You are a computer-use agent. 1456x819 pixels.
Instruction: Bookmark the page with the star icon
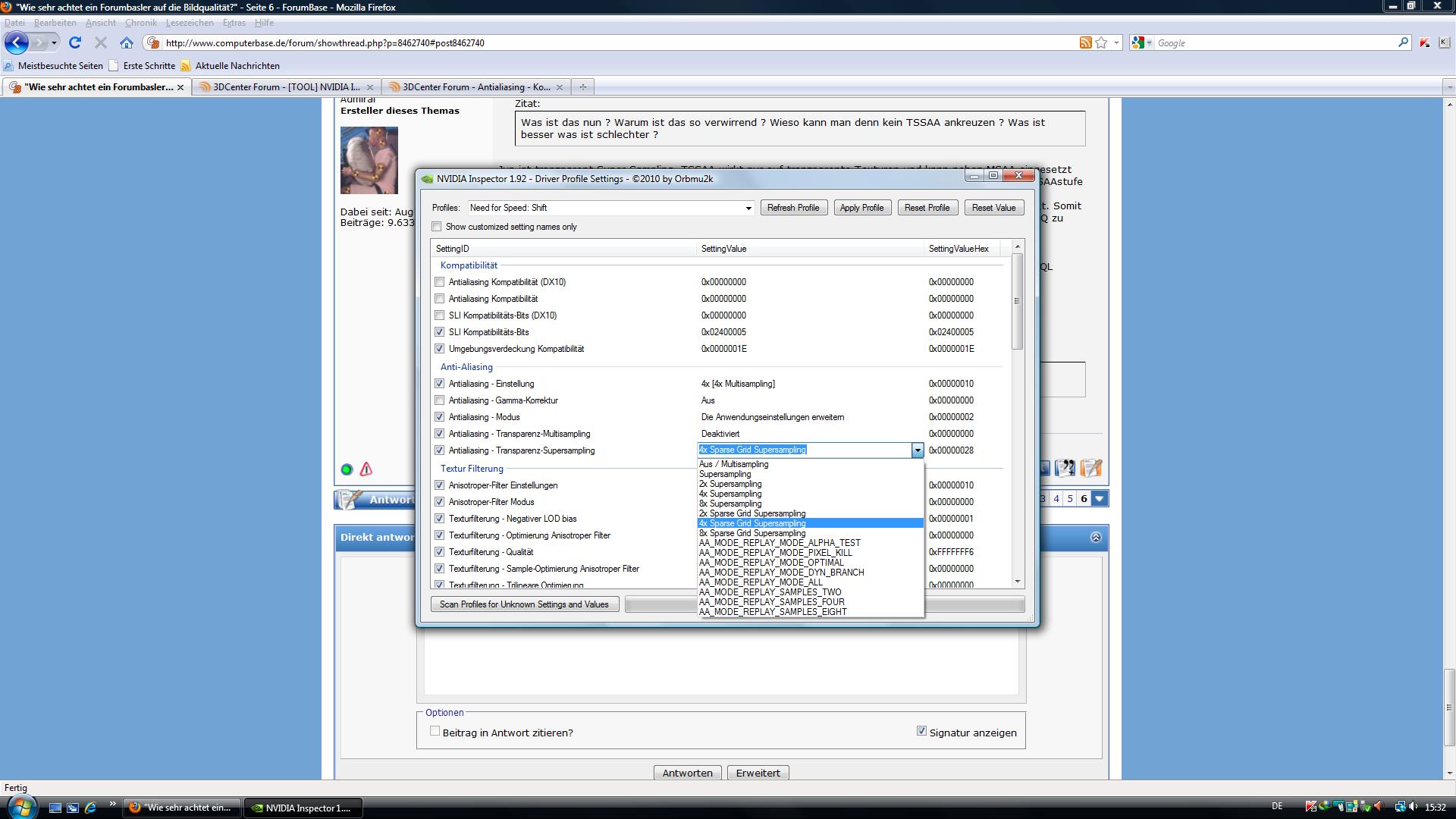(1101, 43)
